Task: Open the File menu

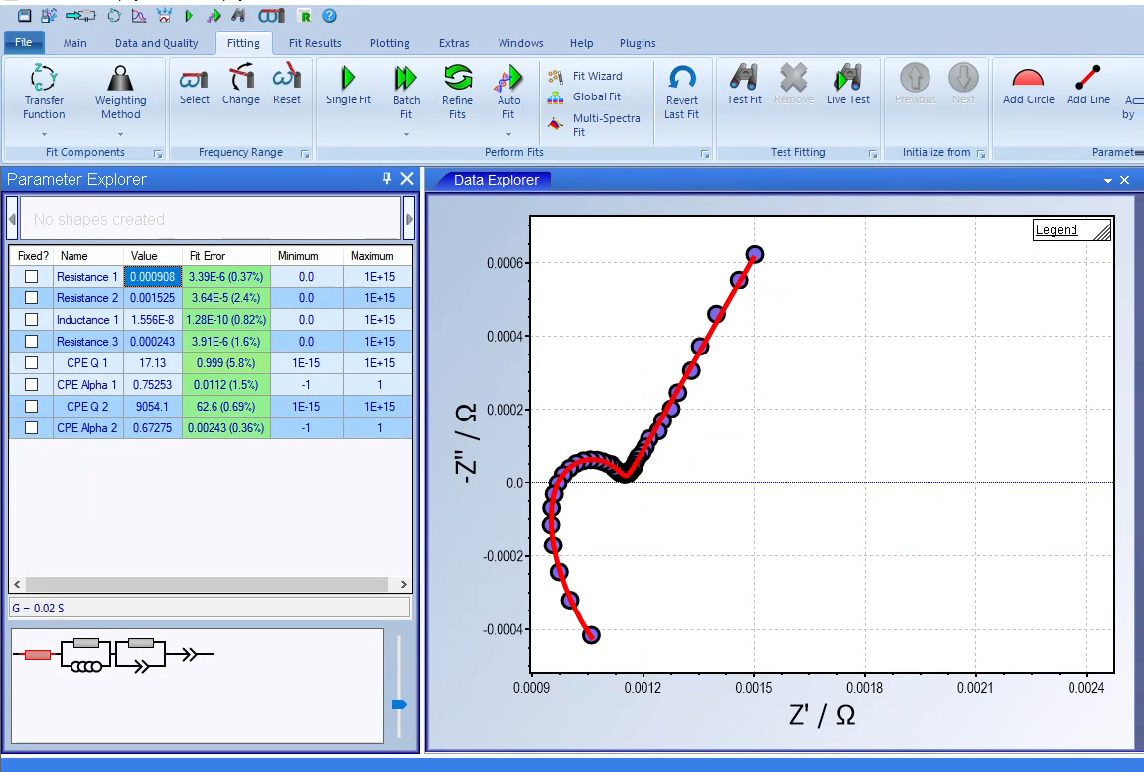Action: 24,42
